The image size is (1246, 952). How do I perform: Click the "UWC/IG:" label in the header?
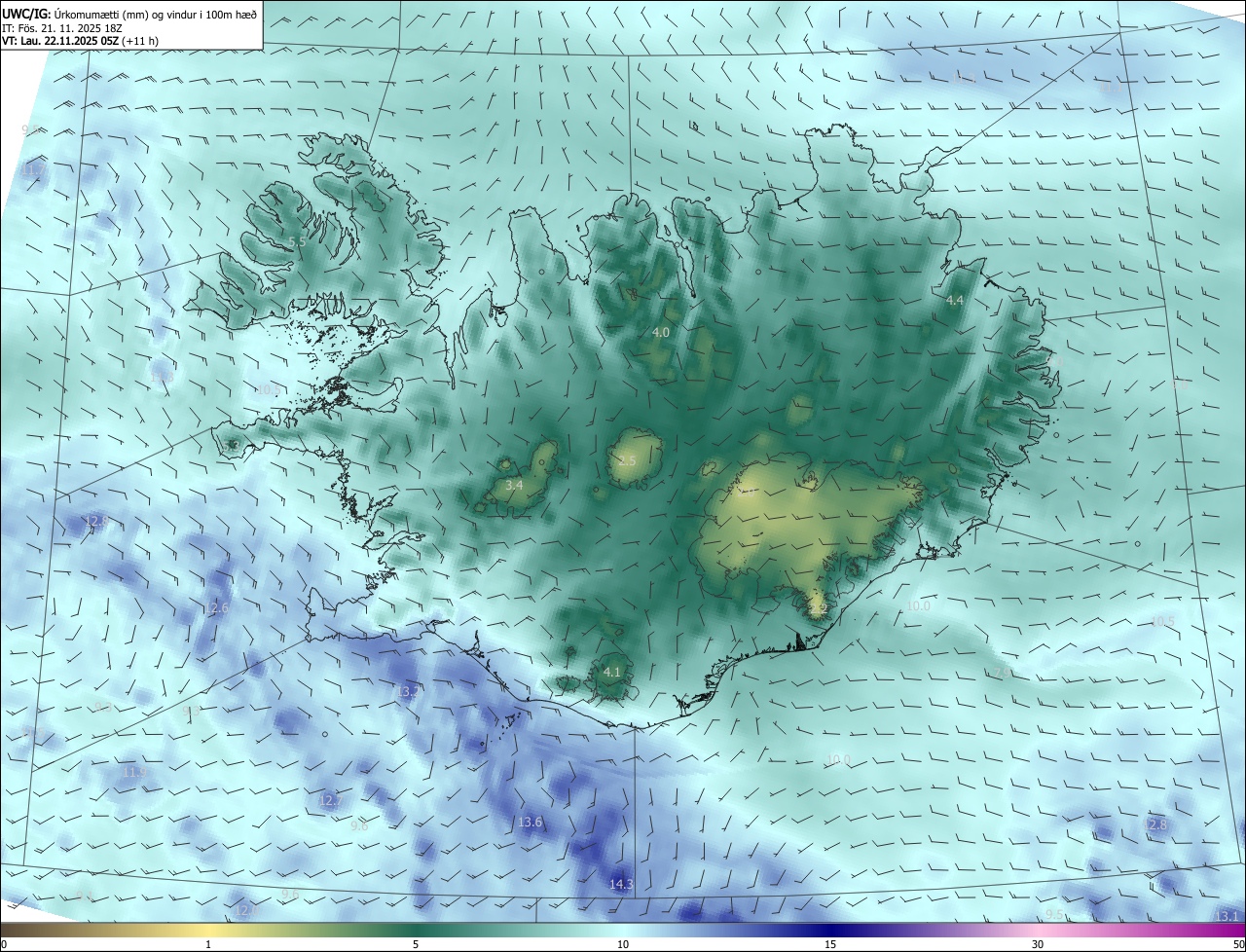tap(26, 14)
